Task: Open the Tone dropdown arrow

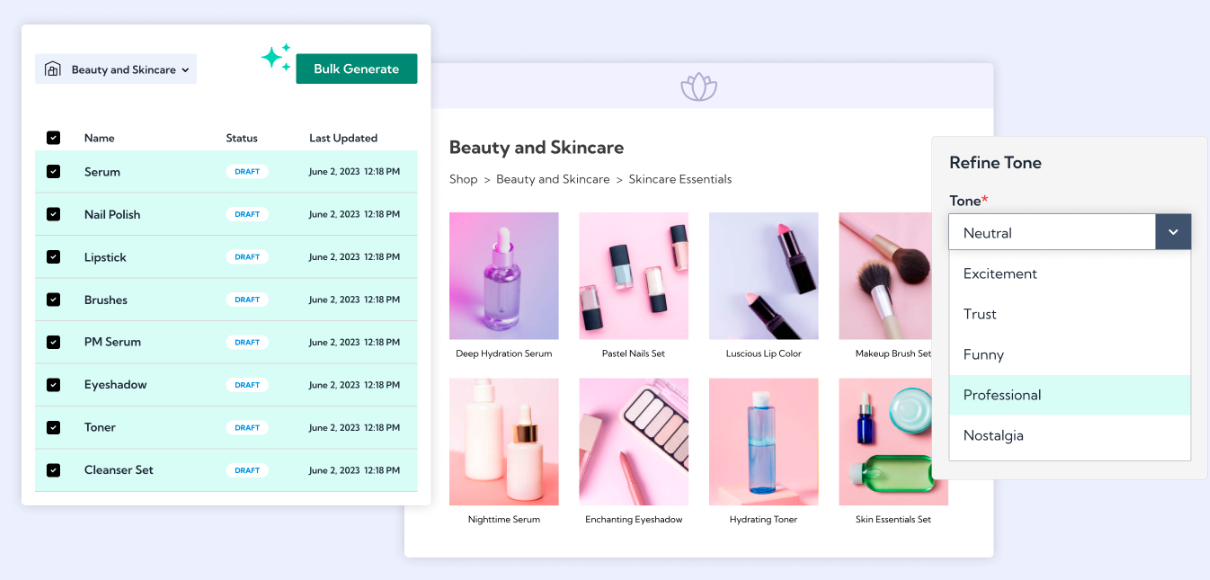Action: [x=1173, y=232]
